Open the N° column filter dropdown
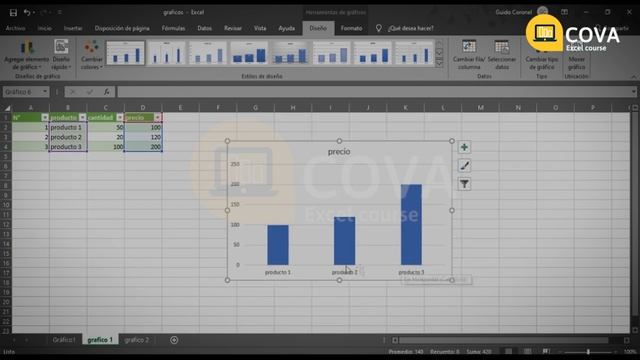640x360 pixels. pos(44,118)
